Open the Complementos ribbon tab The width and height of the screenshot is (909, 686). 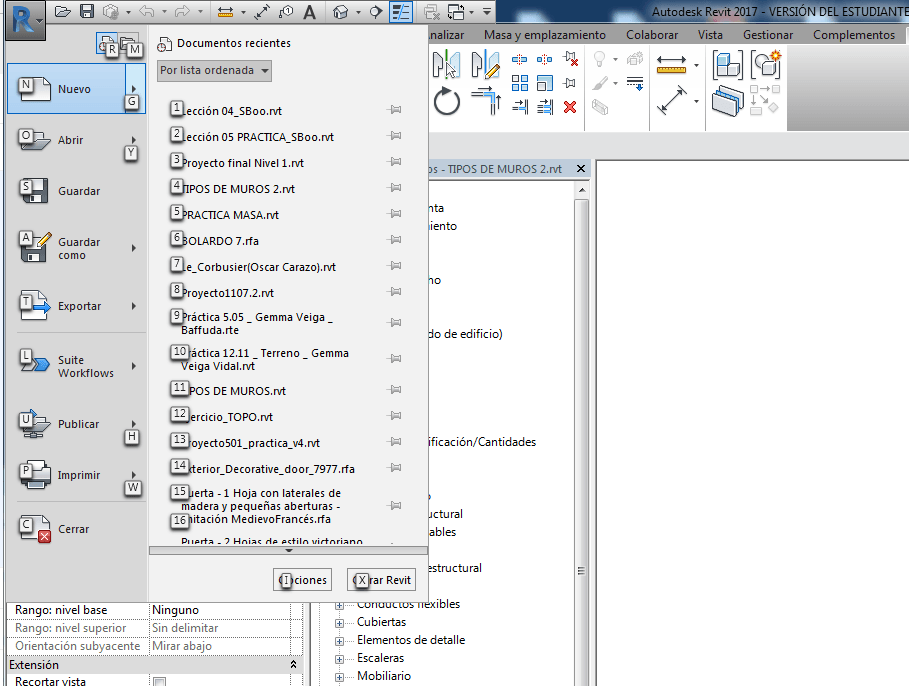tap(854, 35)
